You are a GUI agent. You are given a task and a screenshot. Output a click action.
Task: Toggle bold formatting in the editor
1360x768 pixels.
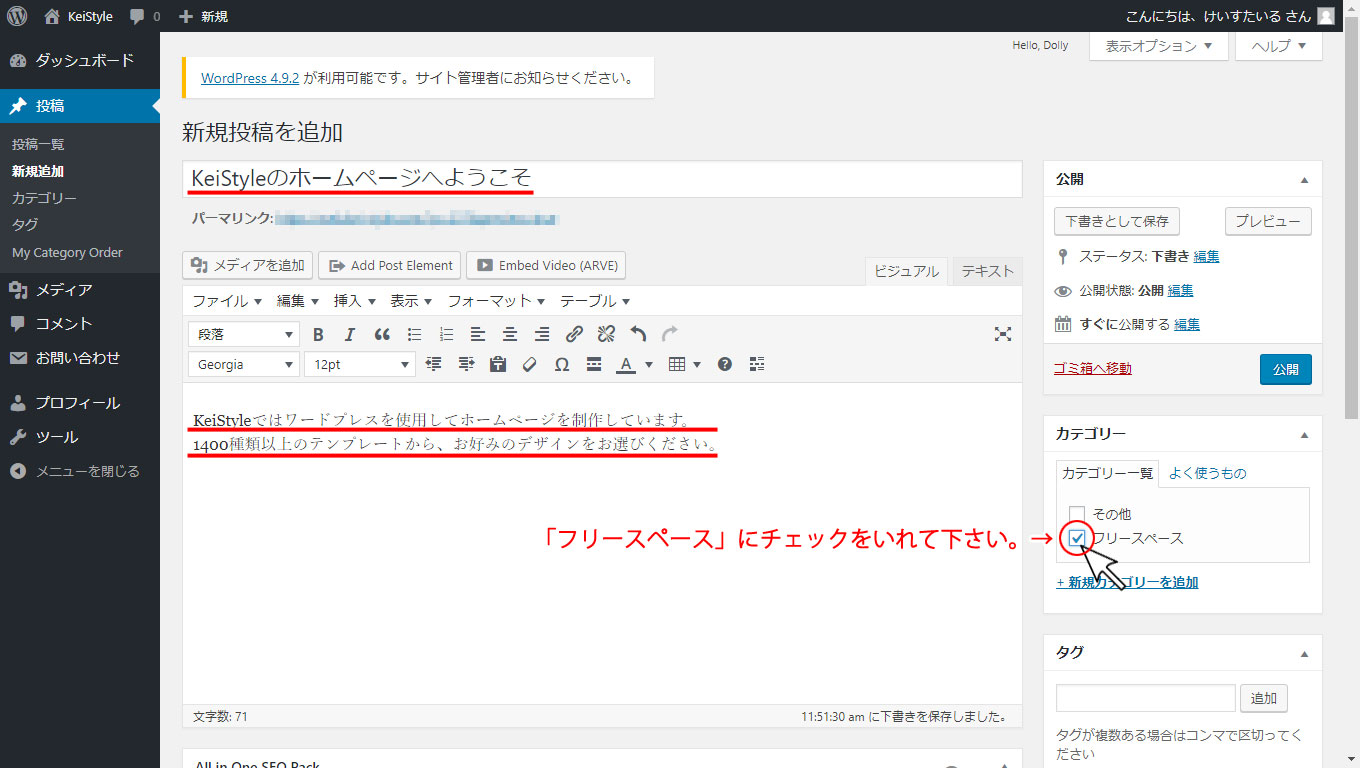coord(318,335)
